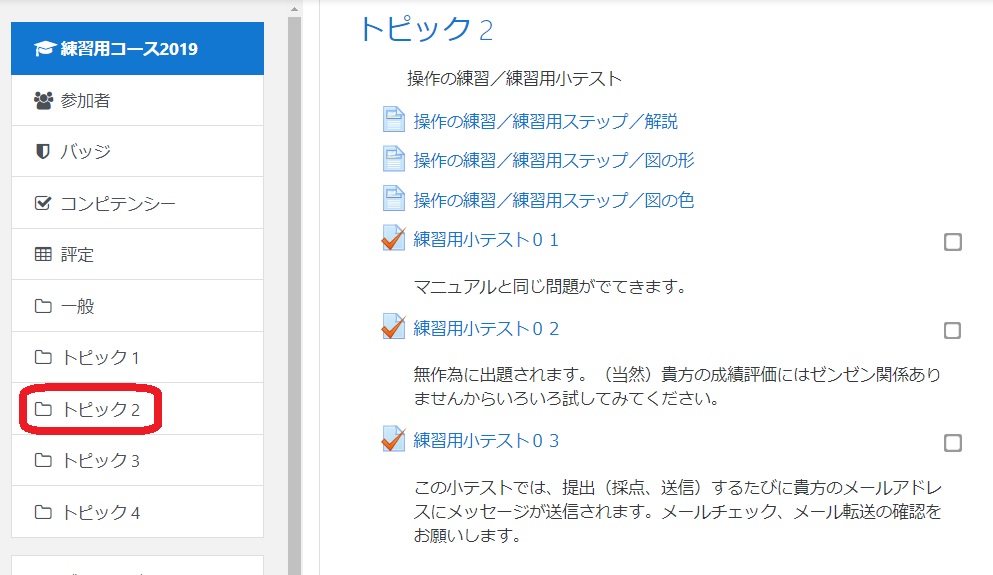Viewport: 993px width, 575px height.
Task: Click the sidebar scrollbar up arrow
Action: point(294,9)
